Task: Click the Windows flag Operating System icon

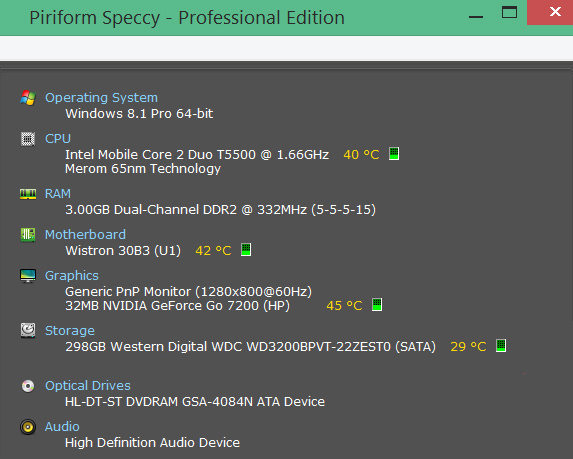Action: 28,98
